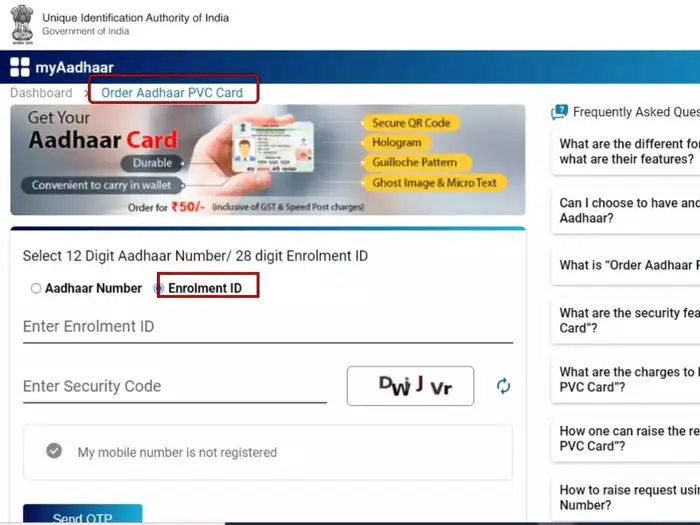This screenshot has height=525, width=700.
Task: Expand FAQ about security features of the card
Action: (x=625, y=321)
